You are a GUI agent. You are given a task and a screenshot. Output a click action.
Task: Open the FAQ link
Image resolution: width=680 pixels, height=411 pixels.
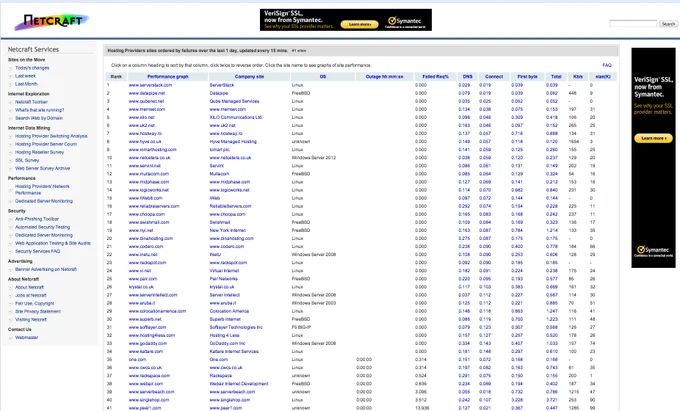607,65
